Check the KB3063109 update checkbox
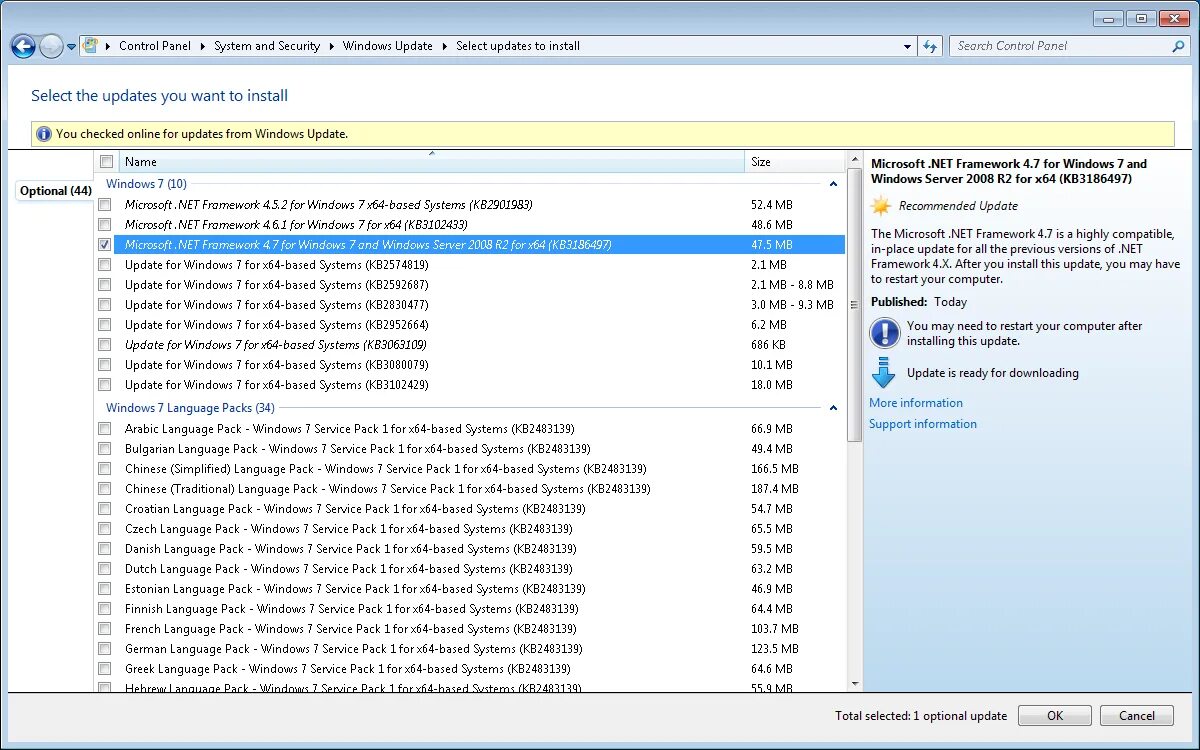Viewport: 1200px width, 750px height. 105,345
